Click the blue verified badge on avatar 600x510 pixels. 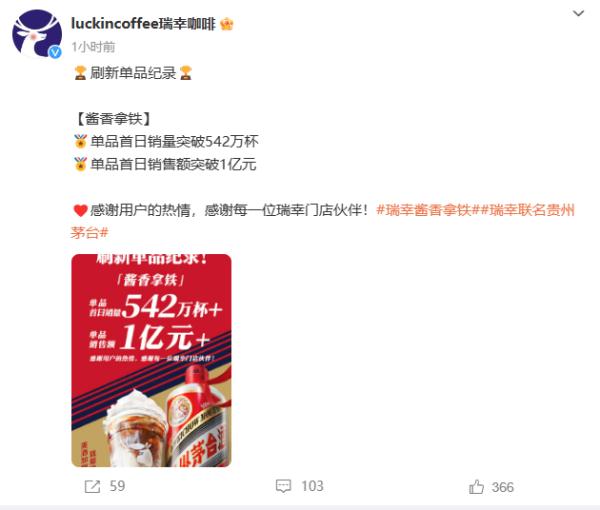coord(55,52)
